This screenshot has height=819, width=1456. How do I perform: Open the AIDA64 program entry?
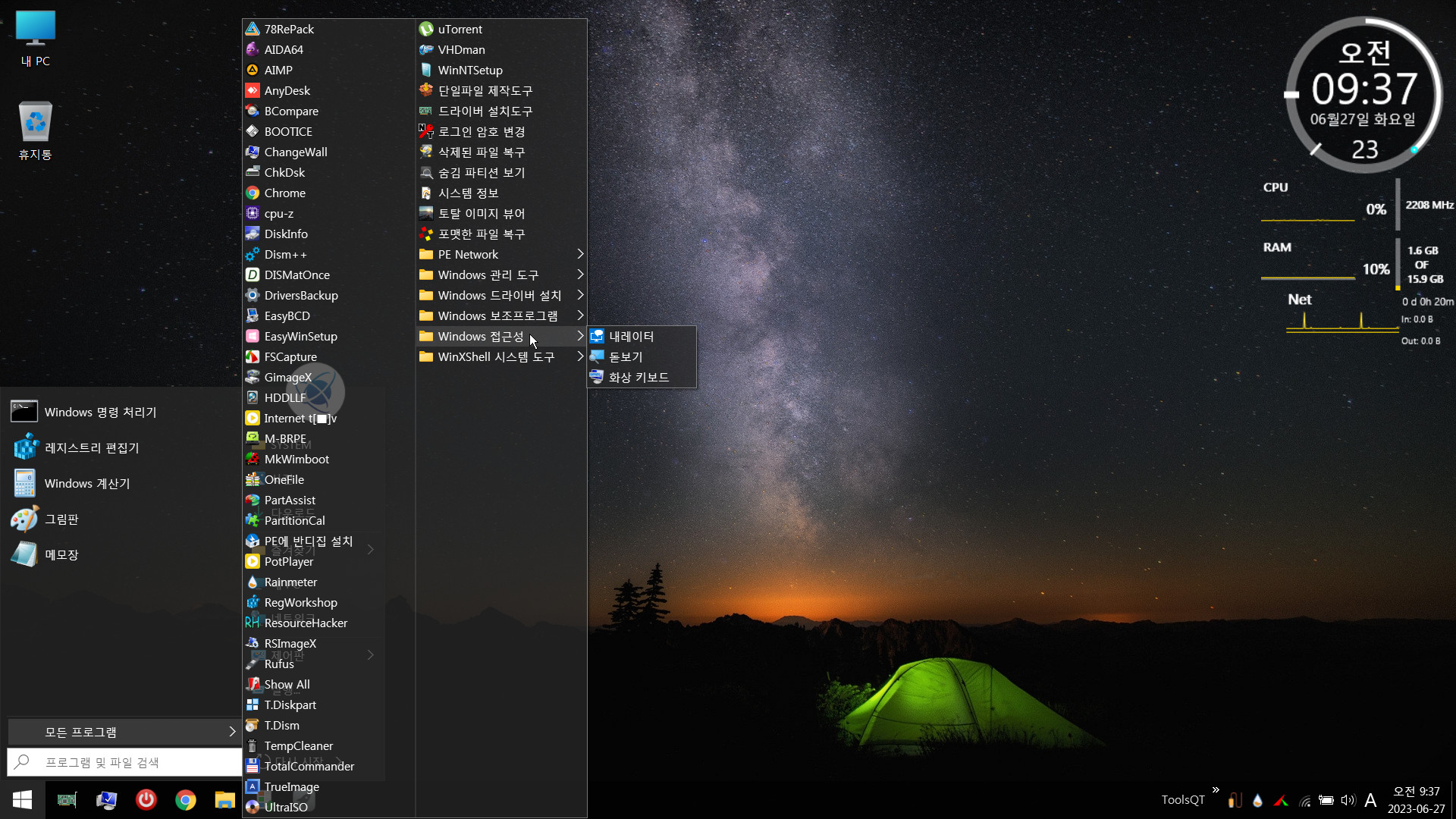coord(328,49)
